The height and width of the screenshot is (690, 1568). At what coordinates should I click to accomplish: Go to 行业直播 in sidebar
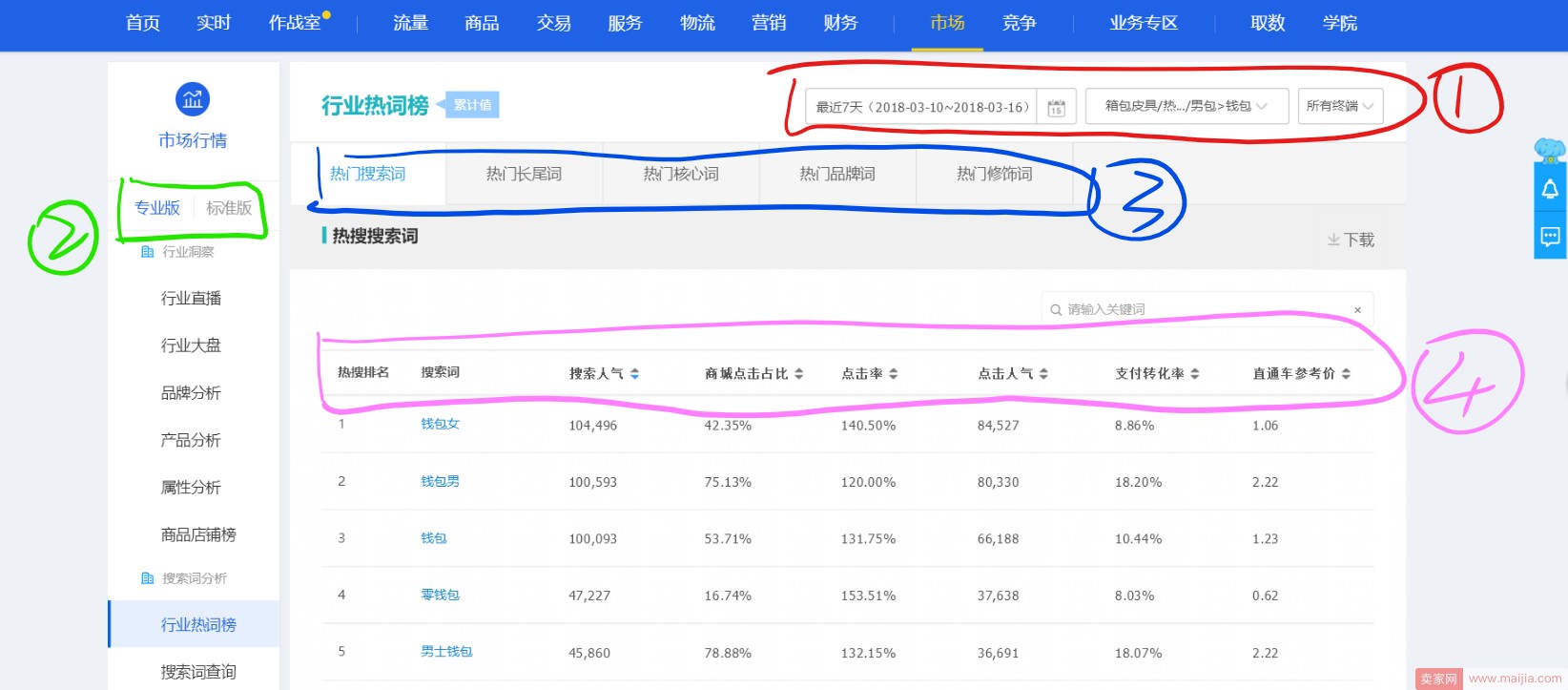coord(192,299)
